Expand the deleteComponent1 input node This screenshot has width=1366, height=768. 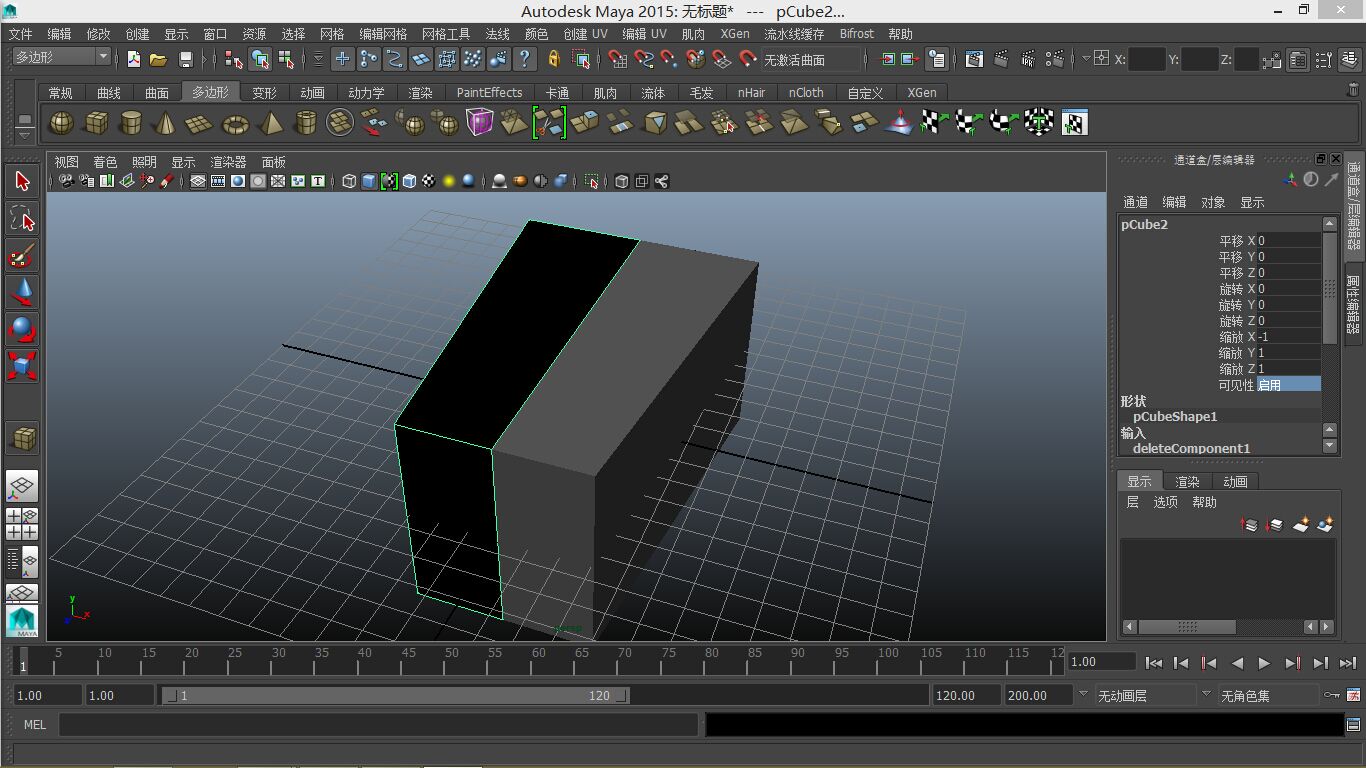coord(1191,448)
